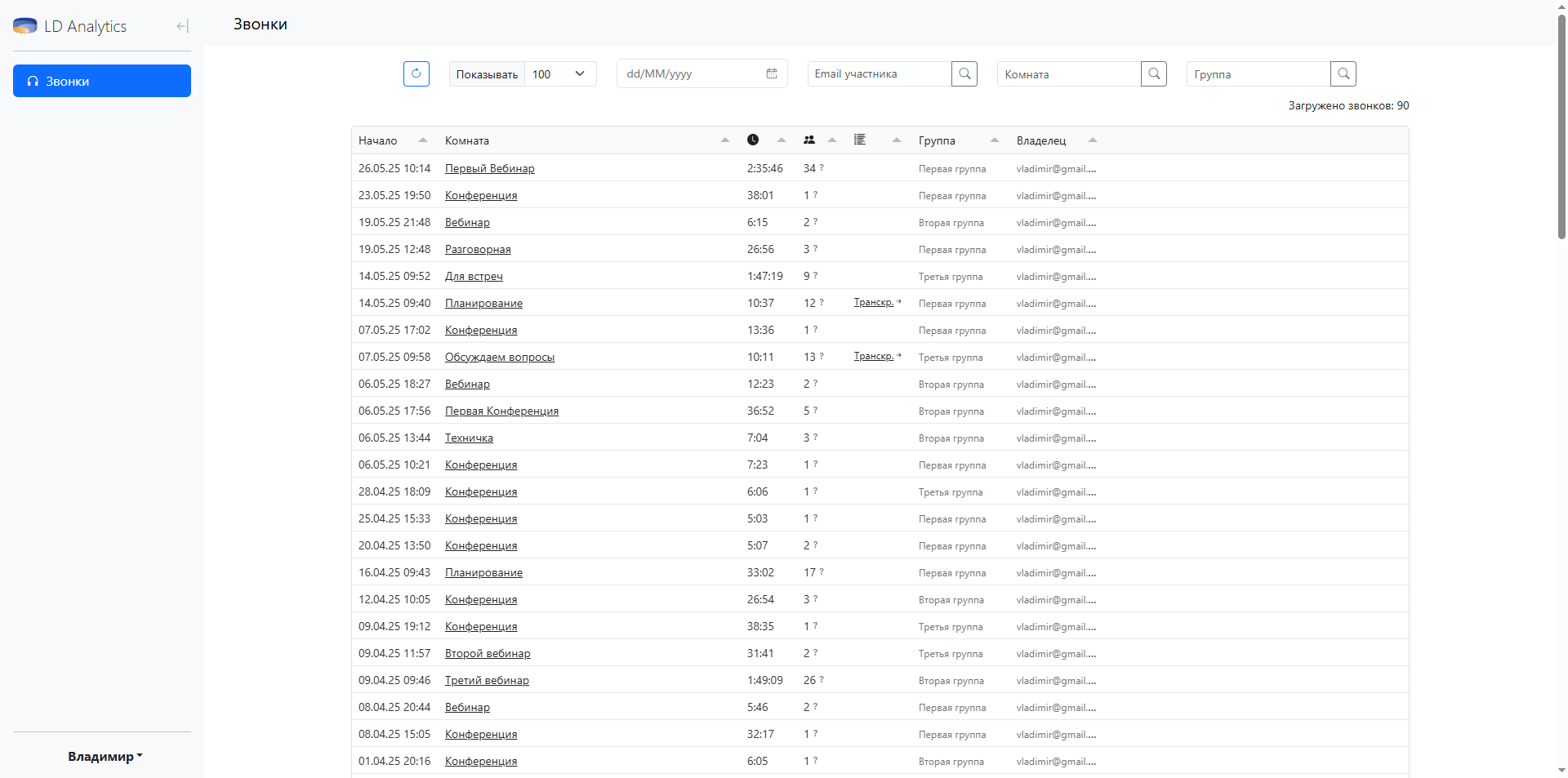
Task: Open the Второй вебинар room link
Action: click(488, 653)
